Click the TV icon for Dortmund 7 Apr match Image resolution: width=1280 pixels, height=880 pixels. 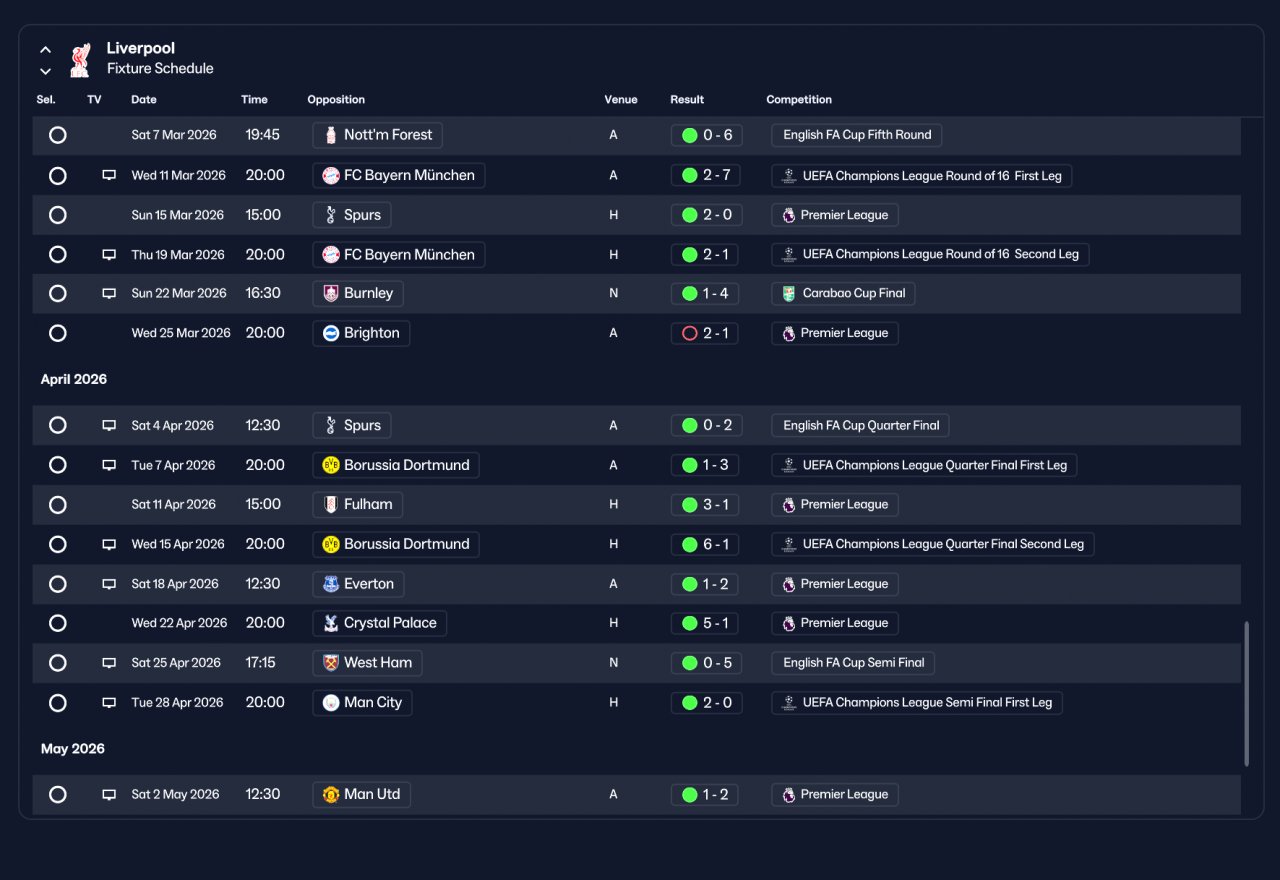tap(109, 465)
